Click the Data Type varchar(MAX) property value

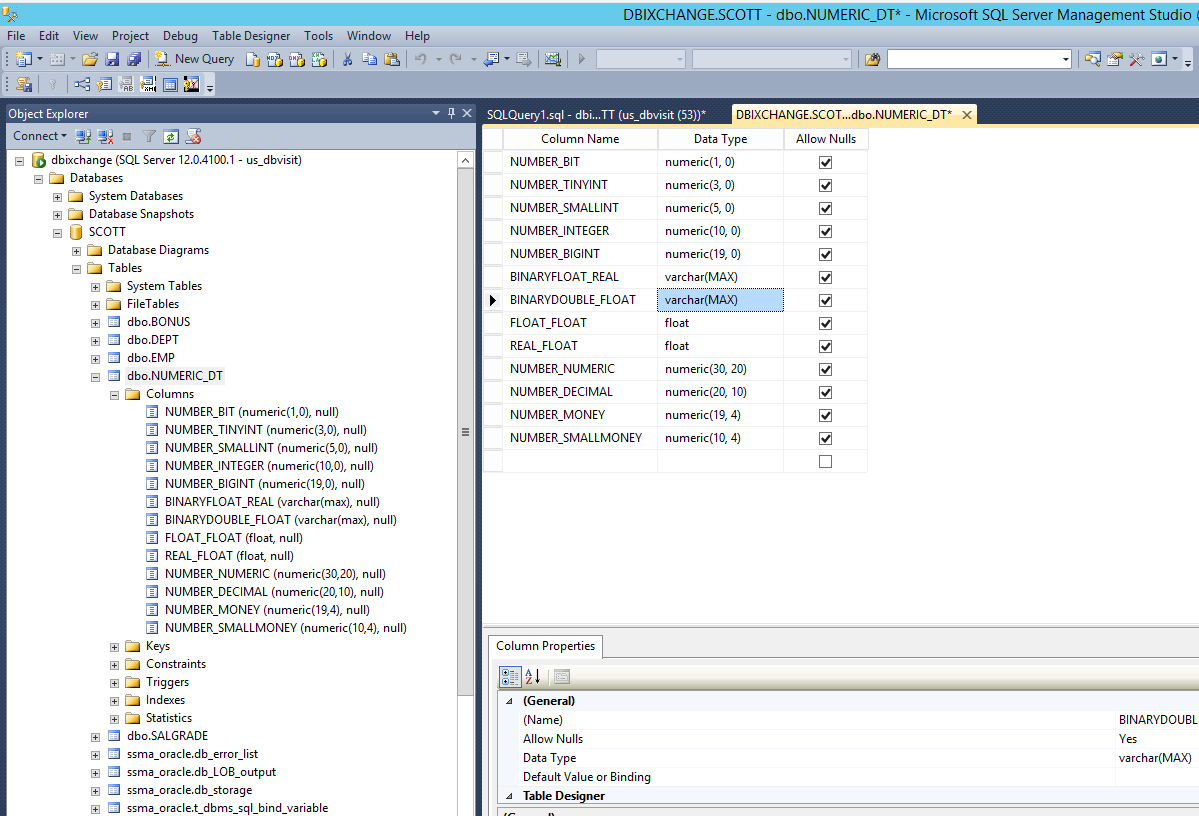1155,758
